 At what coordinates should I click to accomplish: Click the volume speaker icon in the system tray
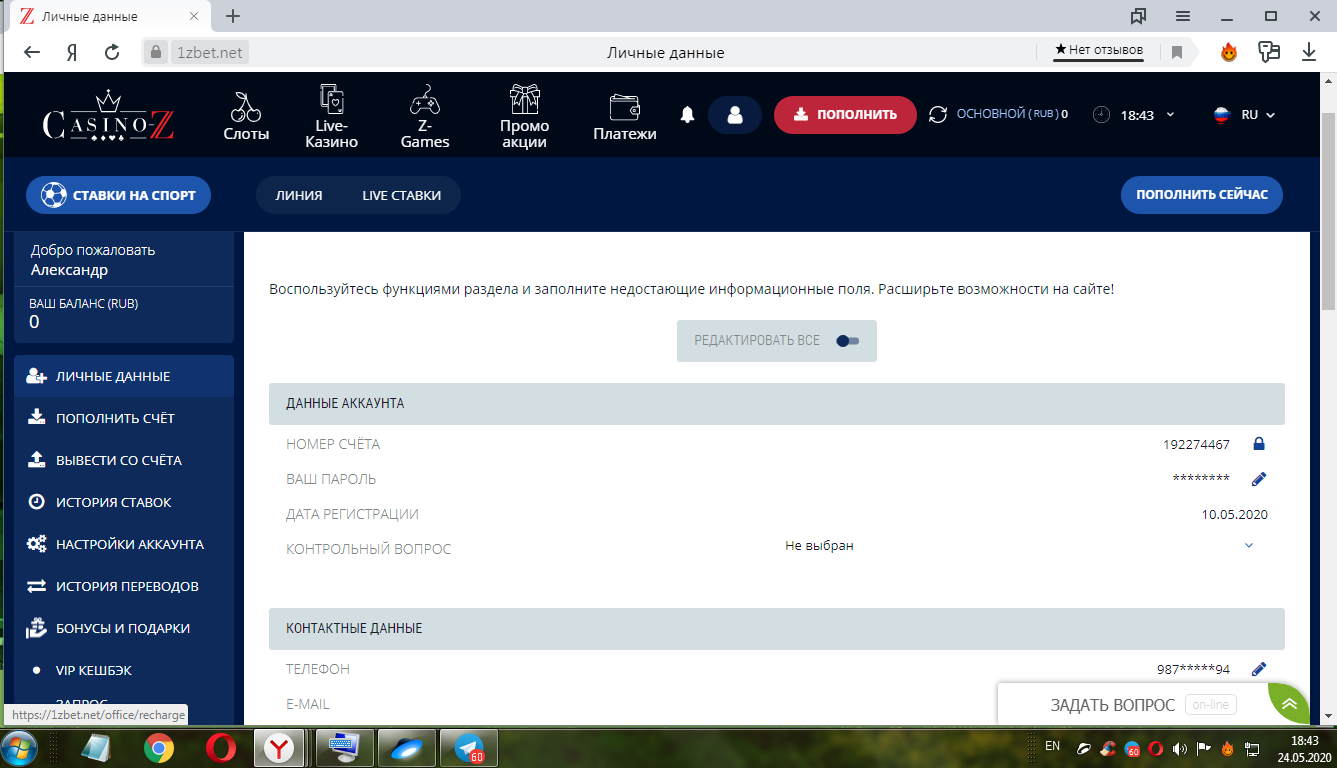[x=1180, y=748]
